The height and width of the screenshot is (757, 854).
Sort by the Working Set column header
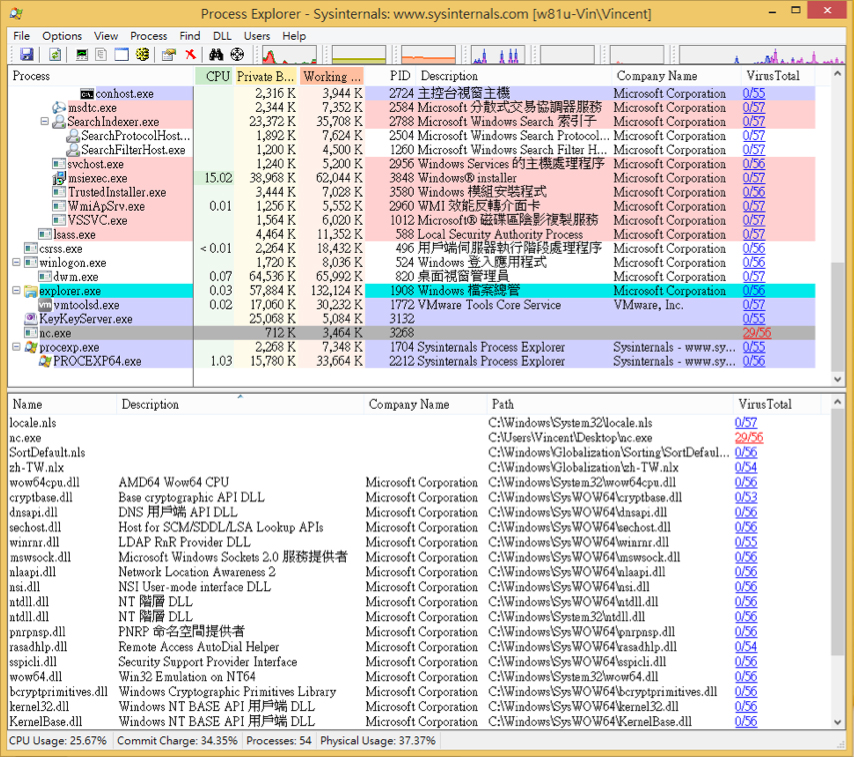coord(332,76)
